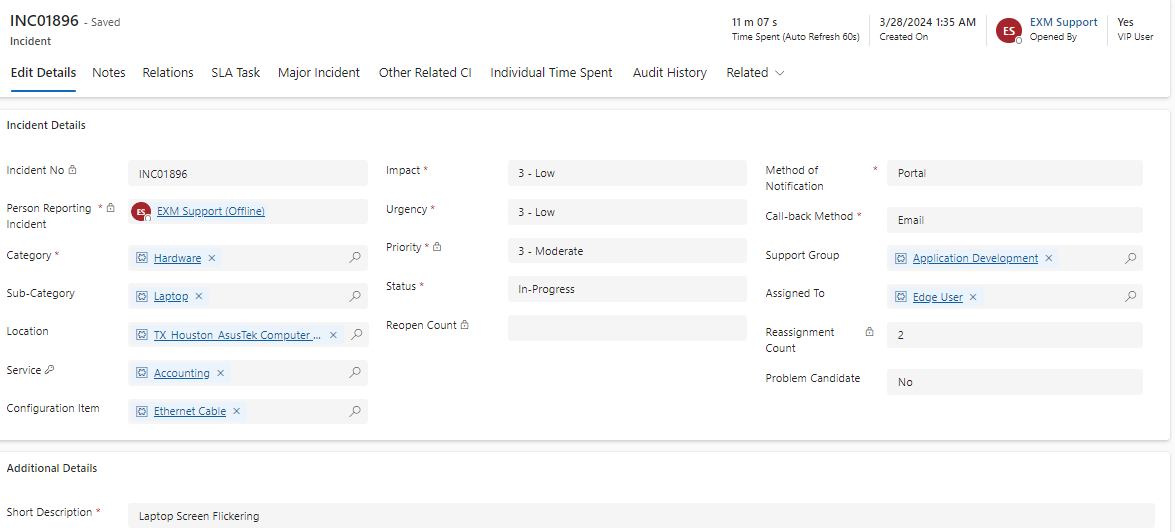Viewport: 1175px width, 532px height.
Task: Open the Urgency dropdown field
Action: (626, 213)
